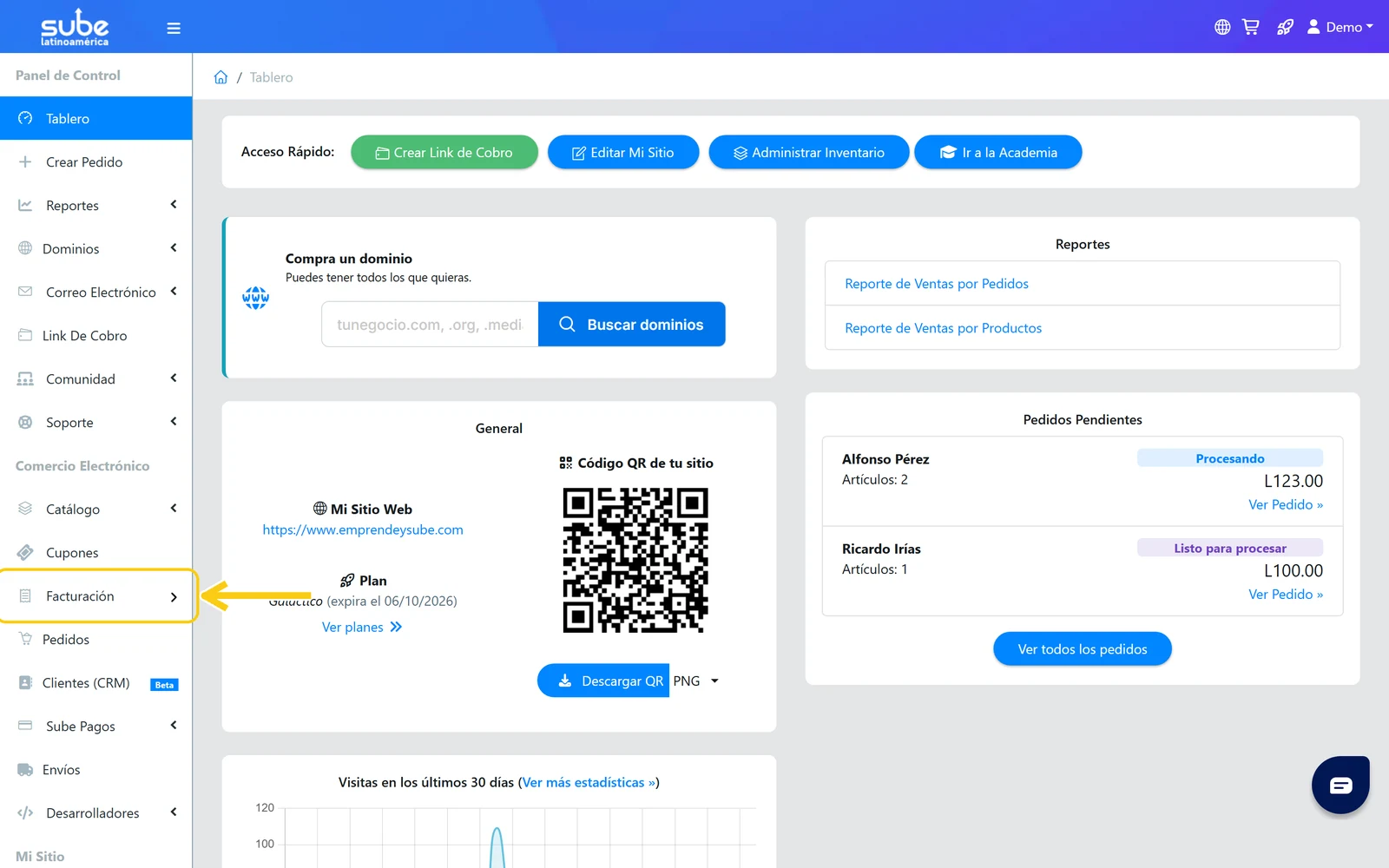Open the Demo user dropdown
Viewport: 1389px width, 868px height.
[x=1340, y=27]
